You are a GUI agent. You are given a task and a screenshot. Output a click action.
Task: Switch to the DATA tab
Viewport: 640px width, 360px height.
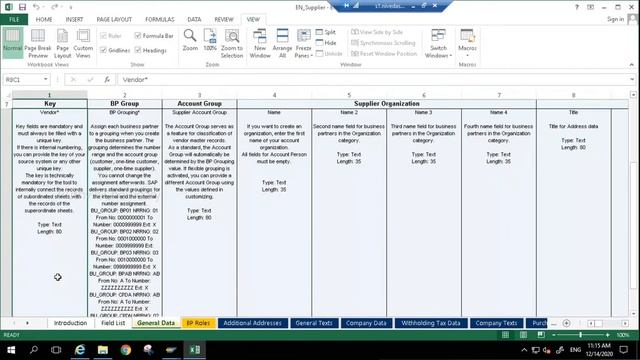pos(194,20)
